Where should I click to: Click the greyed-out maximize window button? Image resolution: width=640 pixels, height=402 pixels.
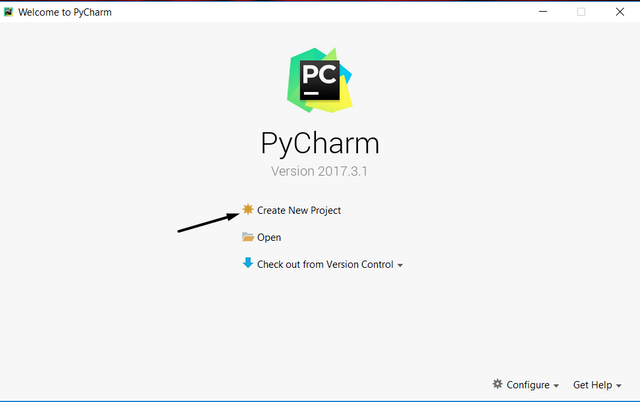click(x=581, y=12)
